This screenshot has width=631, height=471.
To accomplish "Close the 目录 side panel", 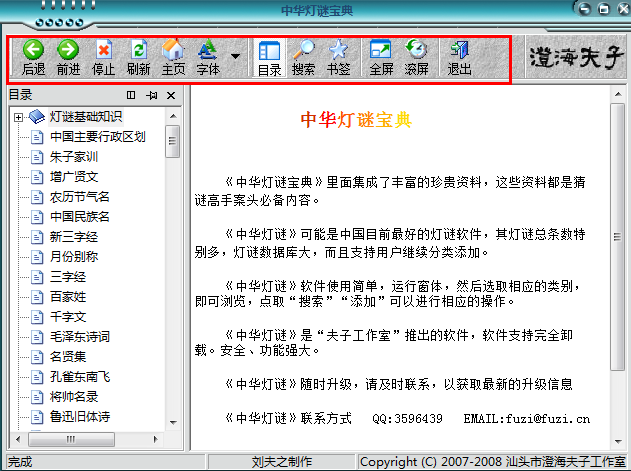I will [171, 95].
